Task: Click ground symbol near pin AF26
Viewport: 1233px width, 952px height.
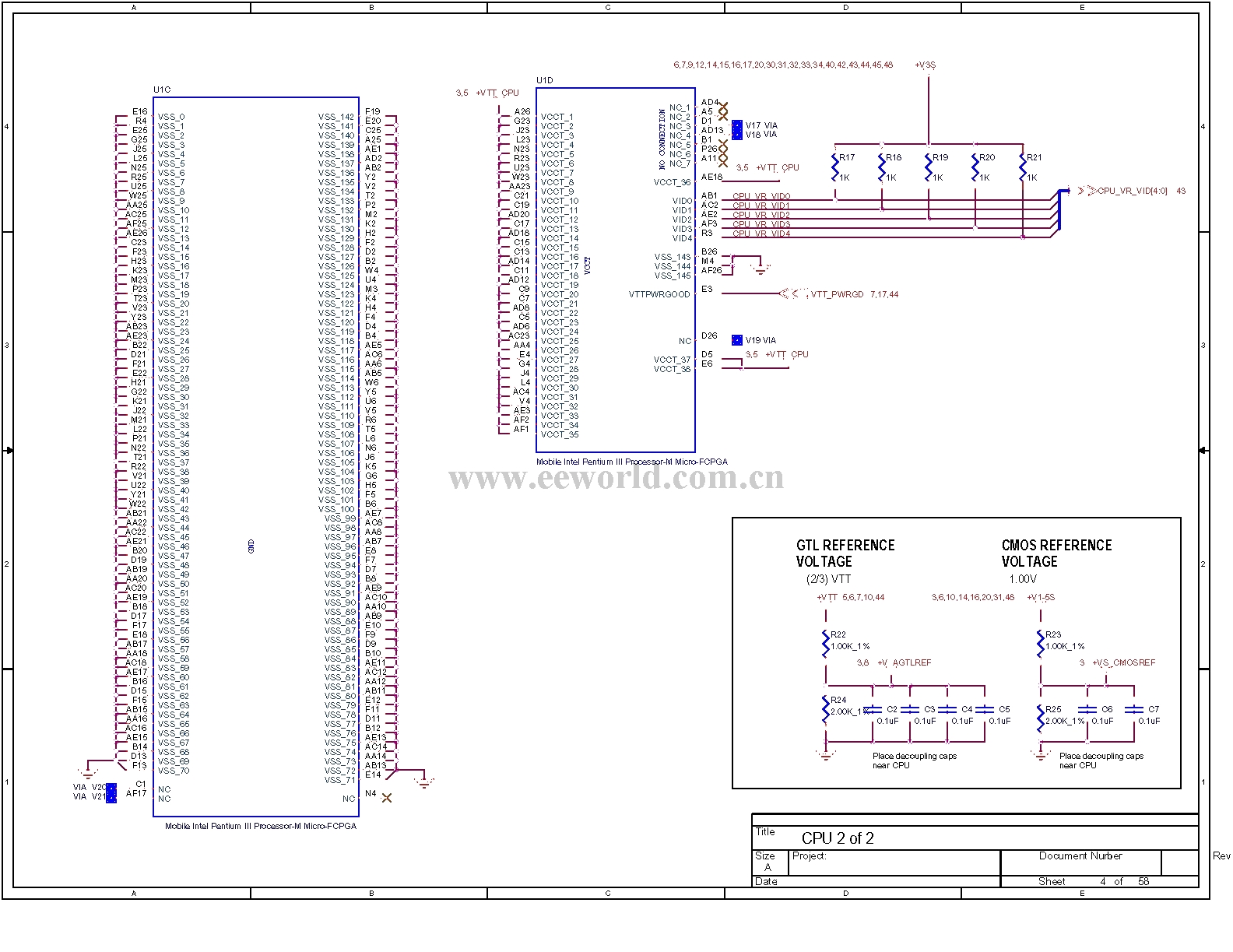Action: pos(762,269)
